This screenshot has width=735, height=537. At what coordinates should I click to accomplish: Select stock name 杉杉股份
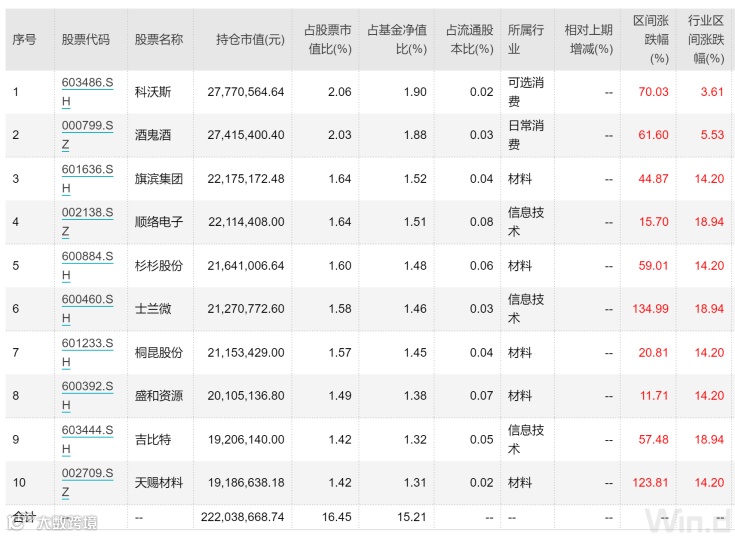point(159,266)
